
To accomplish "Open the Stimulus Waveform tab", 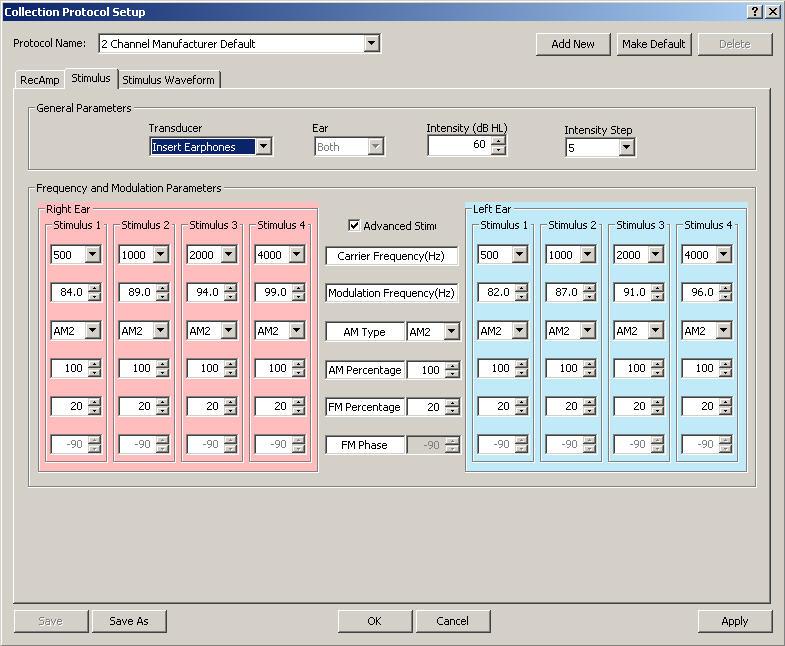I will (x=168, y=80).
